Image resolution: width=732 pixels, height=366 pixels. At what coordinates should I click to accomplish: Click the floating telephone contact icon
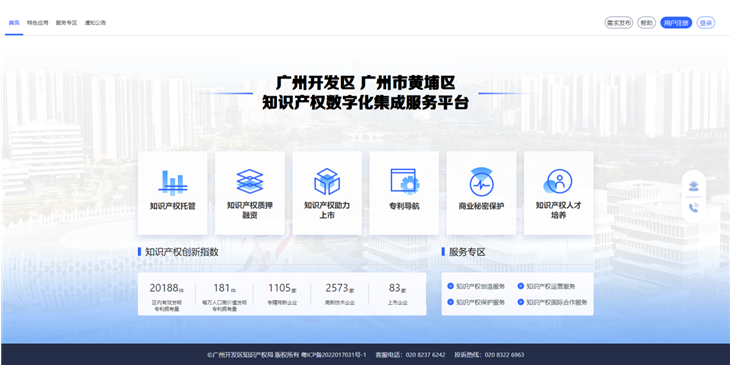694,208
